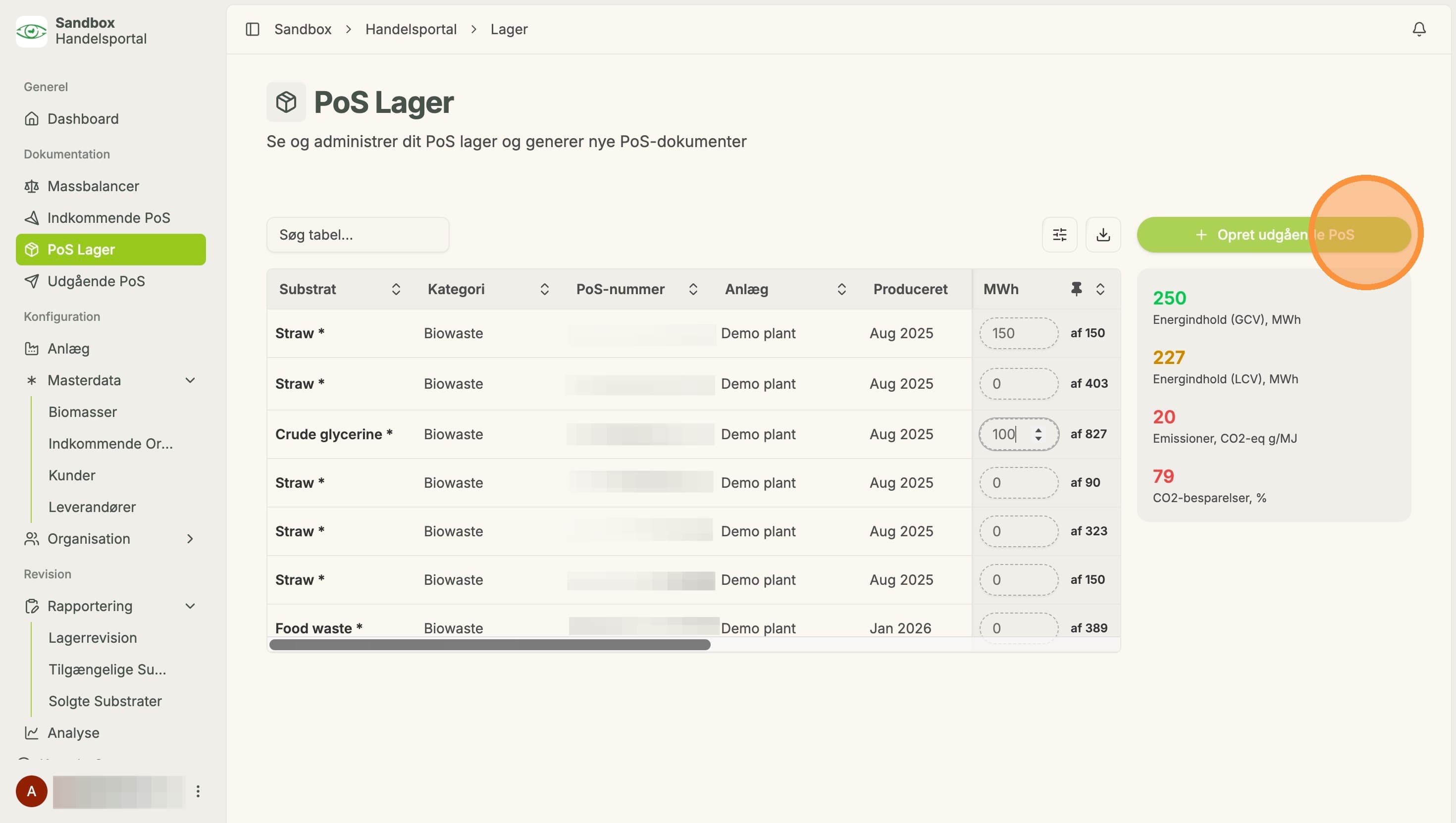
Task: Click Opret udgående PoS button
Action: tap(1274, 235)
